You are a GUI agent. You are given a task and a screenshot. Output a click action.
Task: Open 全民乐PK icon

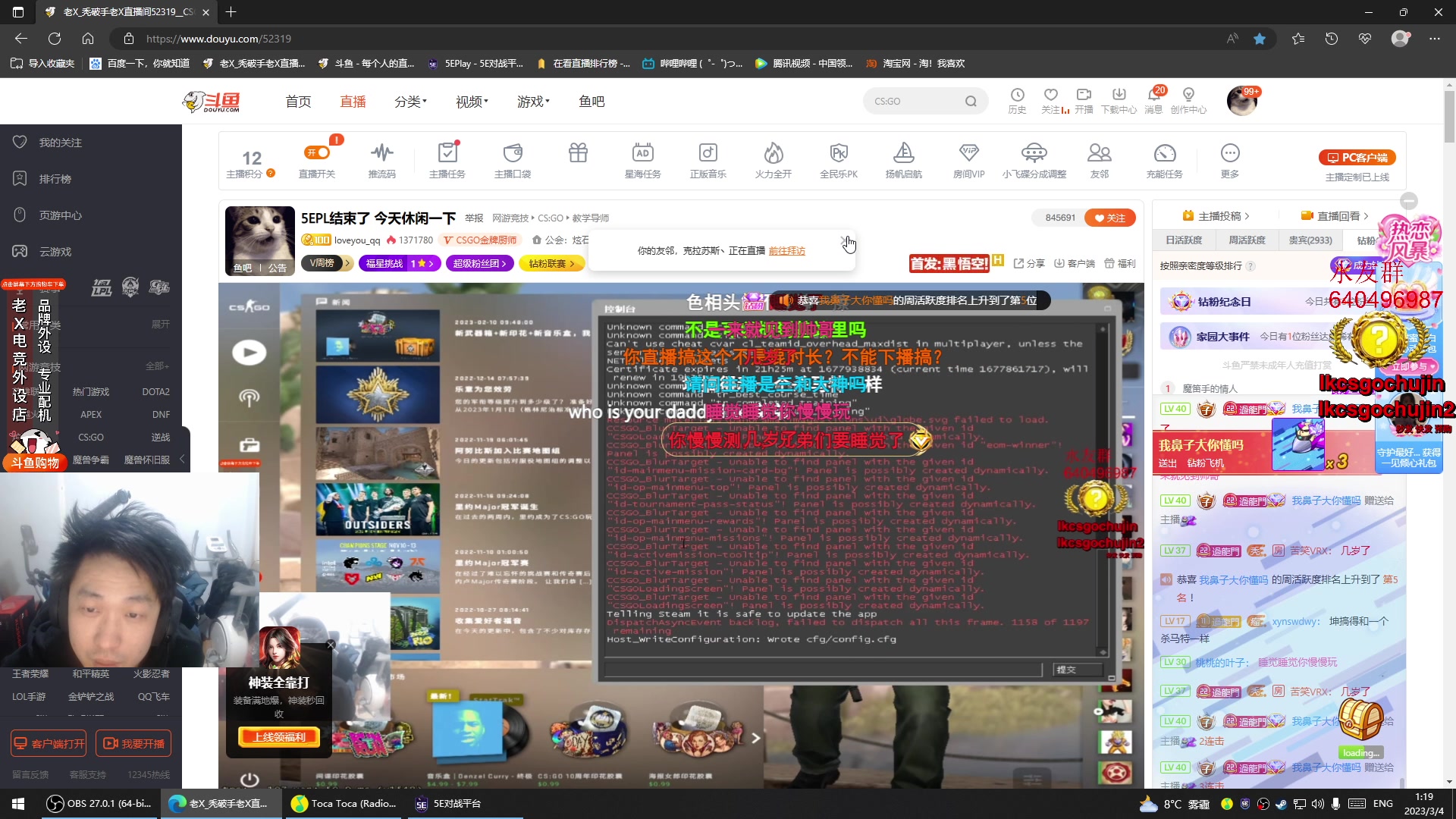[x=839, y=152]
